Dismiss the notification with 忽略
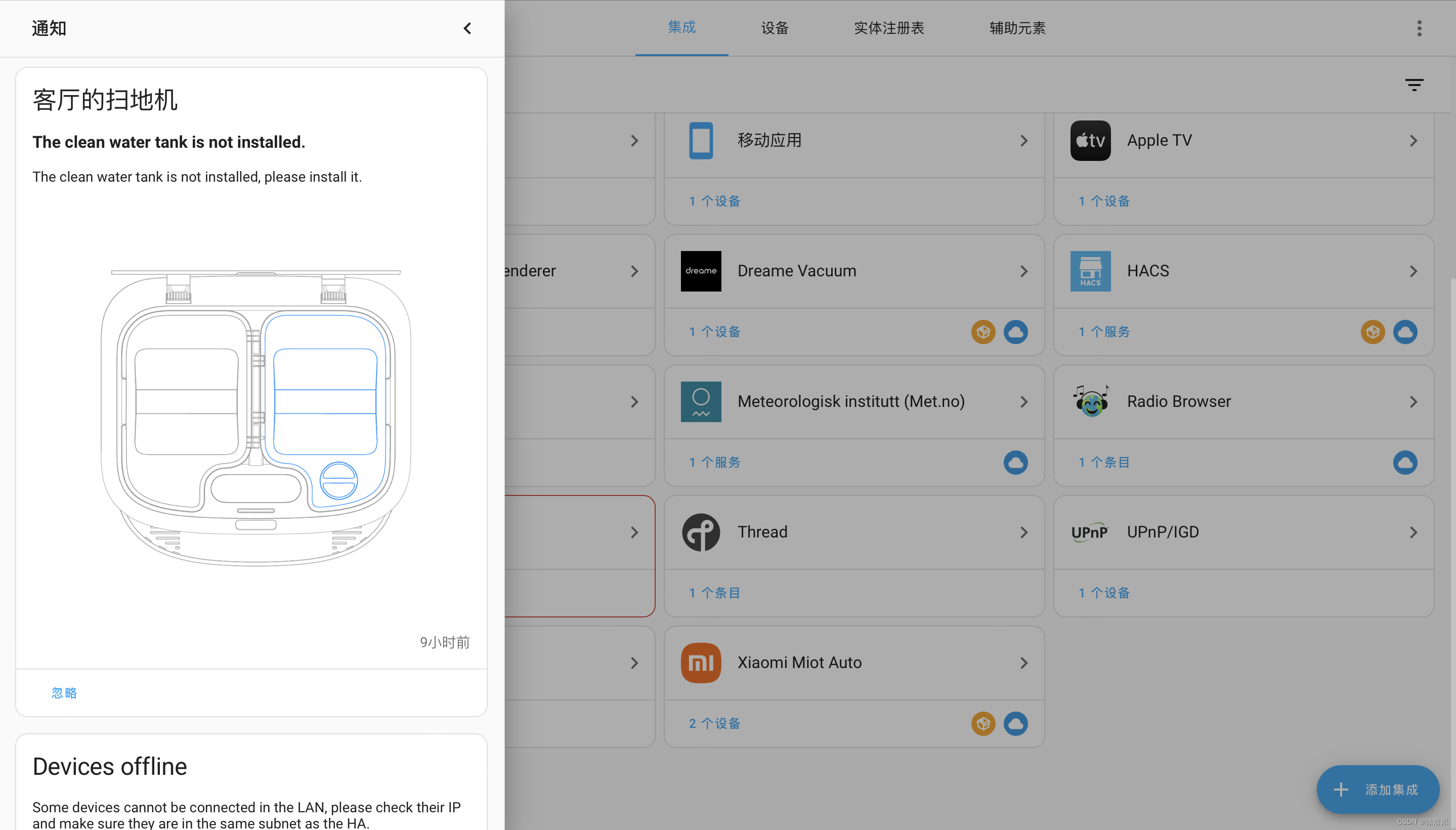 [x=63, y=693]
